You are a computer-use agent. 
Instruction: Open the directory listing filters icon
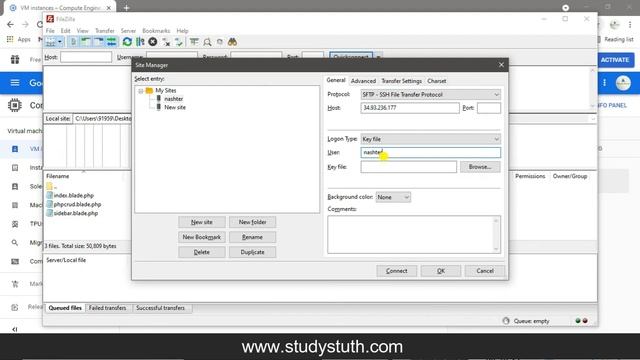click(x=194, y=42)
